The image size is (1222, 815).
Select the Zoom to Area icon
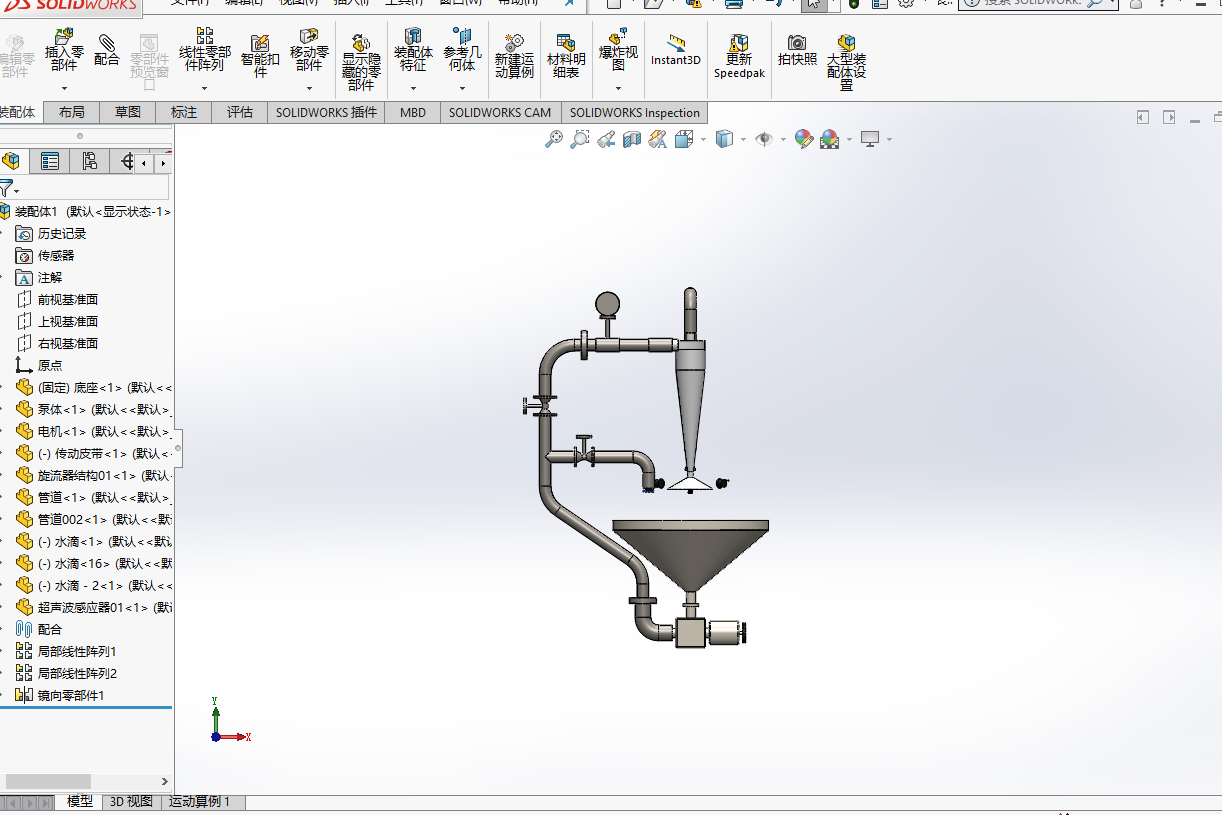579,140
